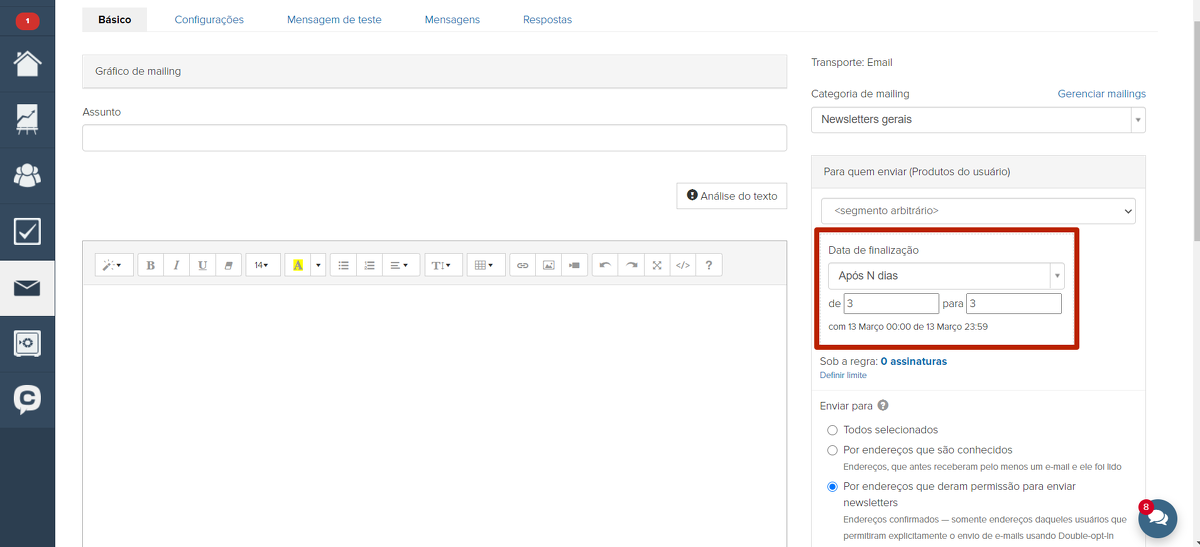Switch to the Configurações tab
Image resolution: width=1200 pixels, height=547 pixels.
pyautogui.click(x=209, y=19)
